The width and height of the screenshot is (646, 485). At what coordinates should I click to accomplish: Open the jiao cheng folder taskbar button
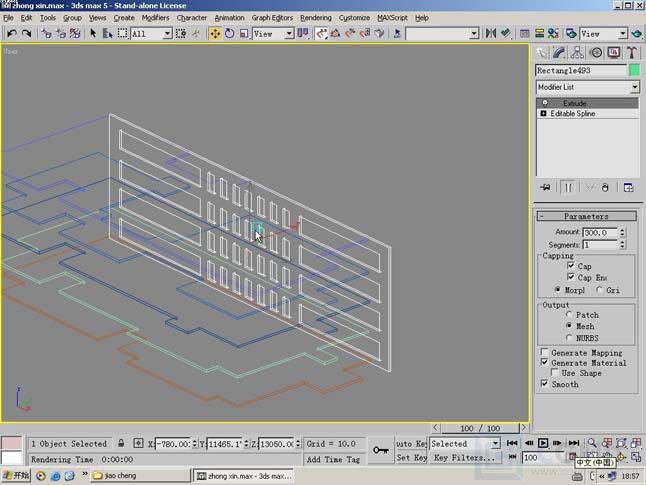tap(140, 476)
